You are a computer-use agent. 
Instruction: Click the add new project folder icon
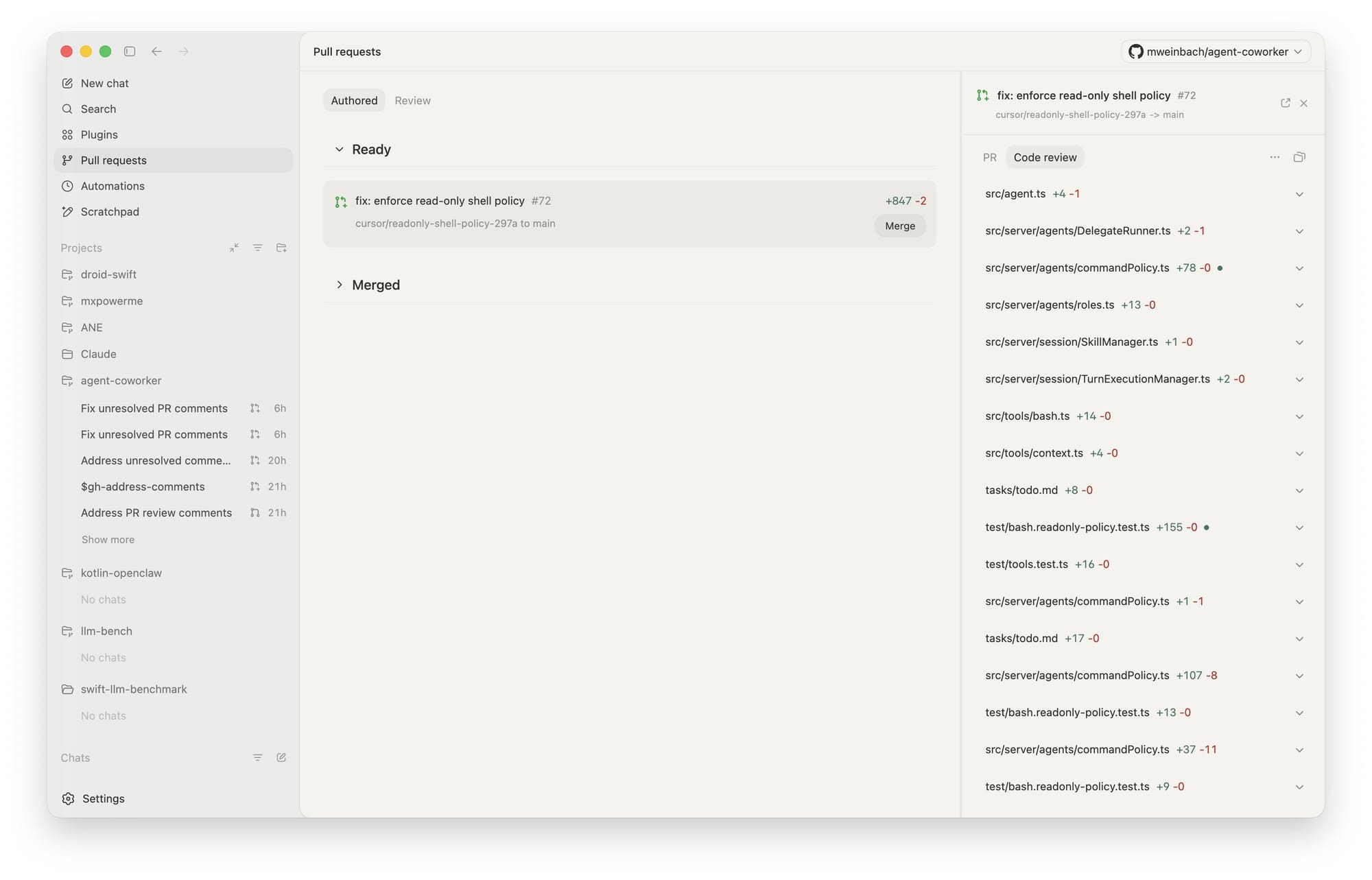[x=281, y=248]
